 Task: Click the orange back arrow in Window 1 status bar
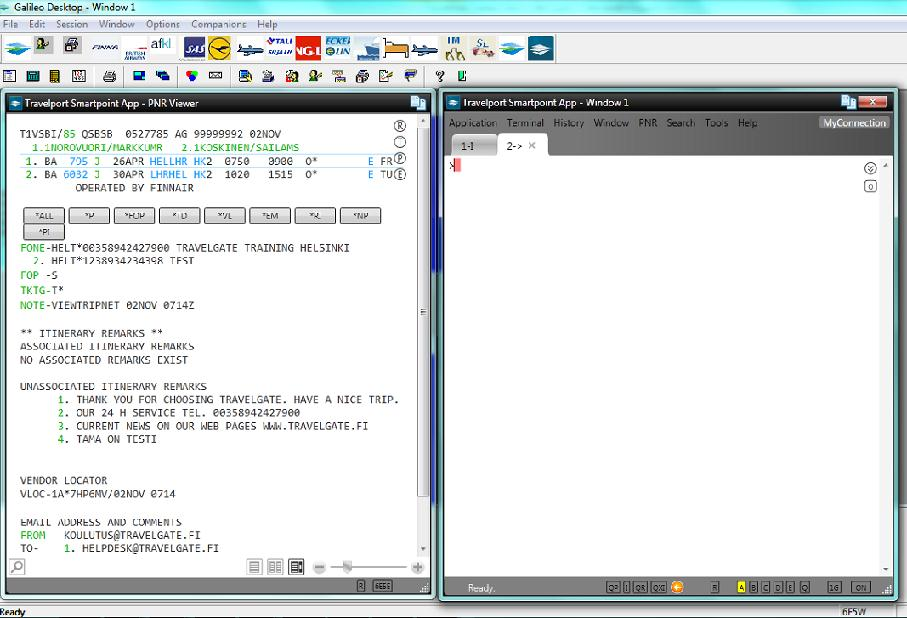tap(677, 587)
